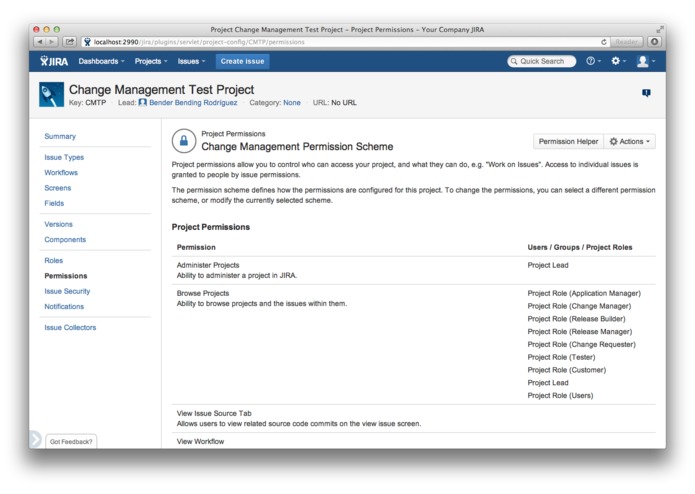The image size is (695, 494).
Task: Reload the page with the refresh icon
Action: coord(604,42)
